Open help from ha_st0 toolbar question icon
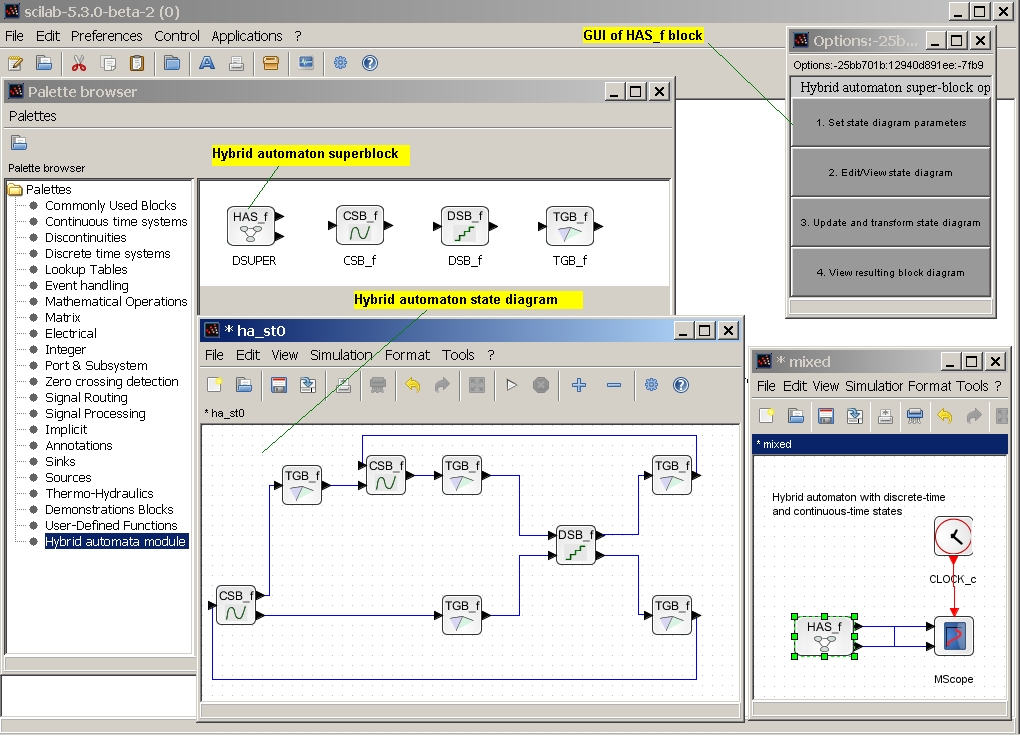This screenshot has width=1020, height=736. [x=680, y=385]
